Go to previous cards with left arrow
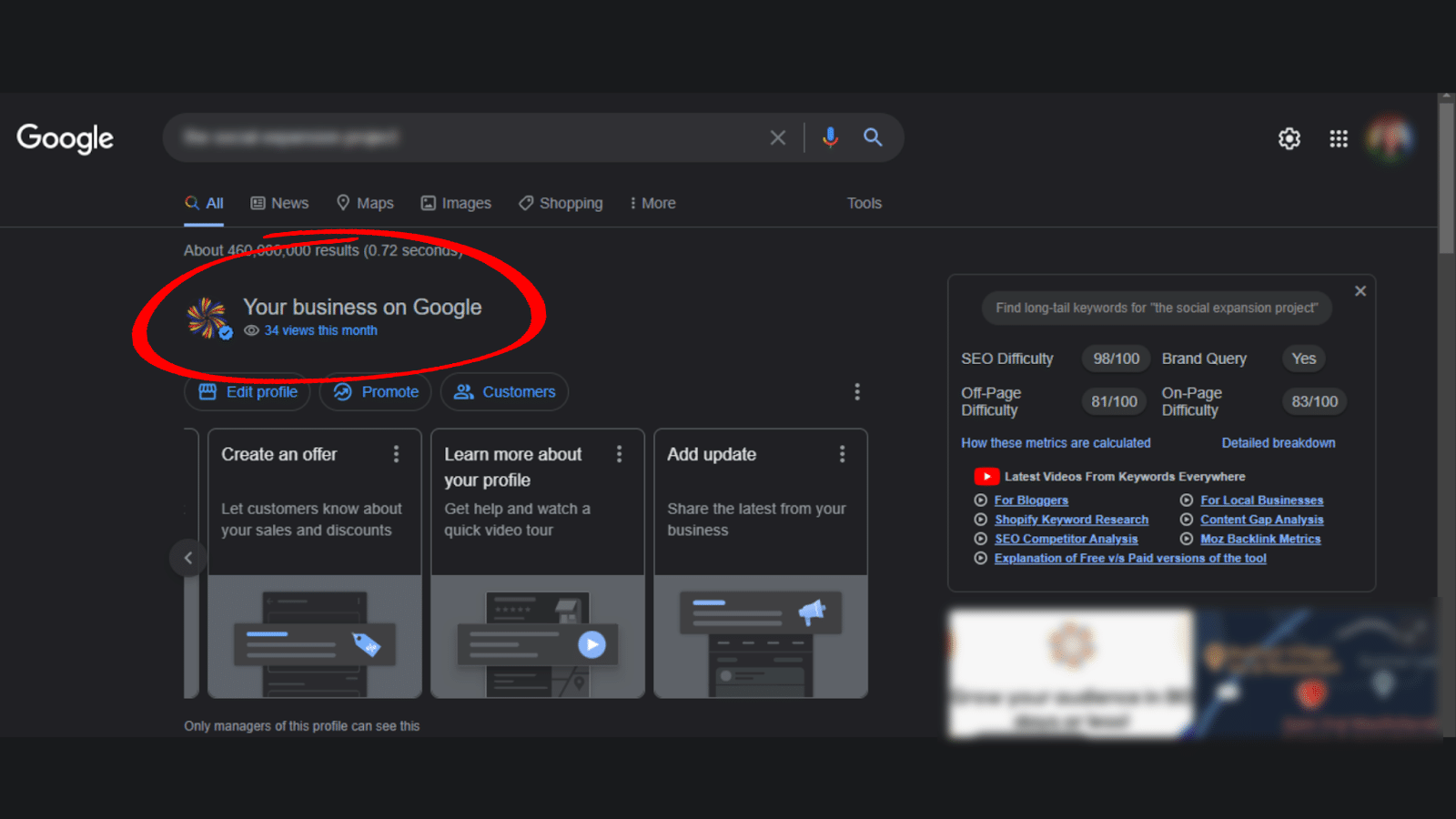 (x=188, y=558)
